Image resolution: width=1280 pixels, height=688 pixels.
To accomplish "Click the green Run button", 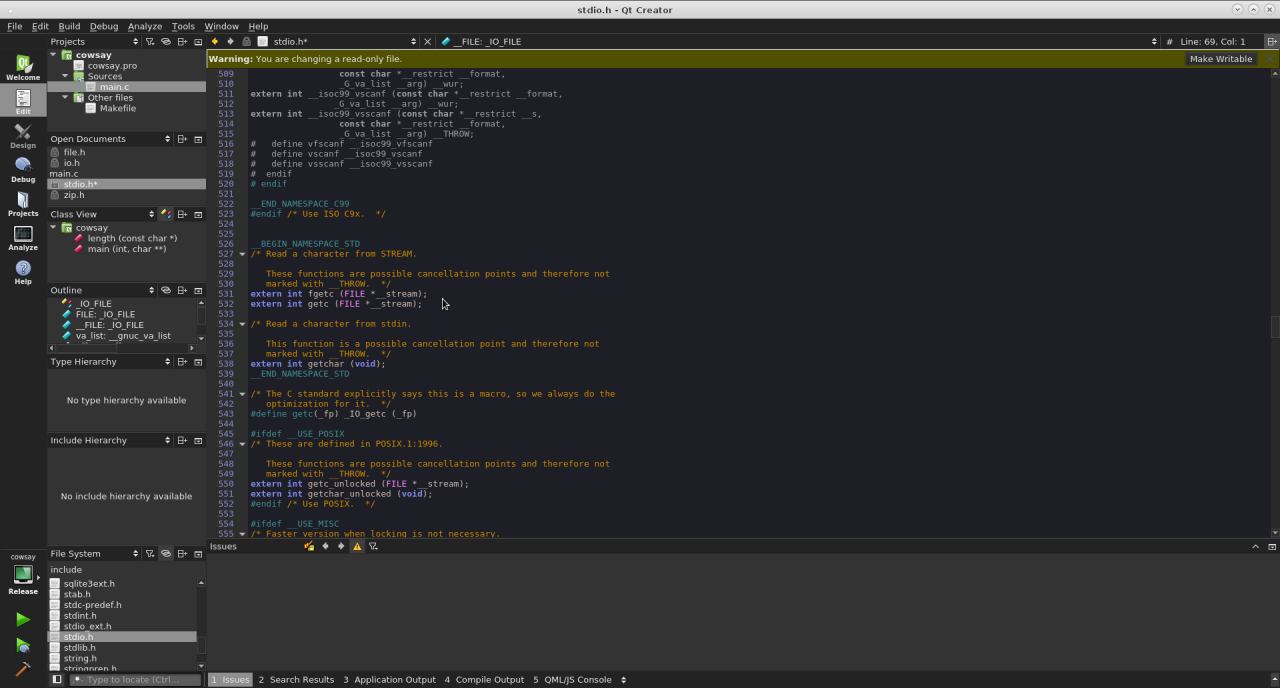I will pos(22,620).
